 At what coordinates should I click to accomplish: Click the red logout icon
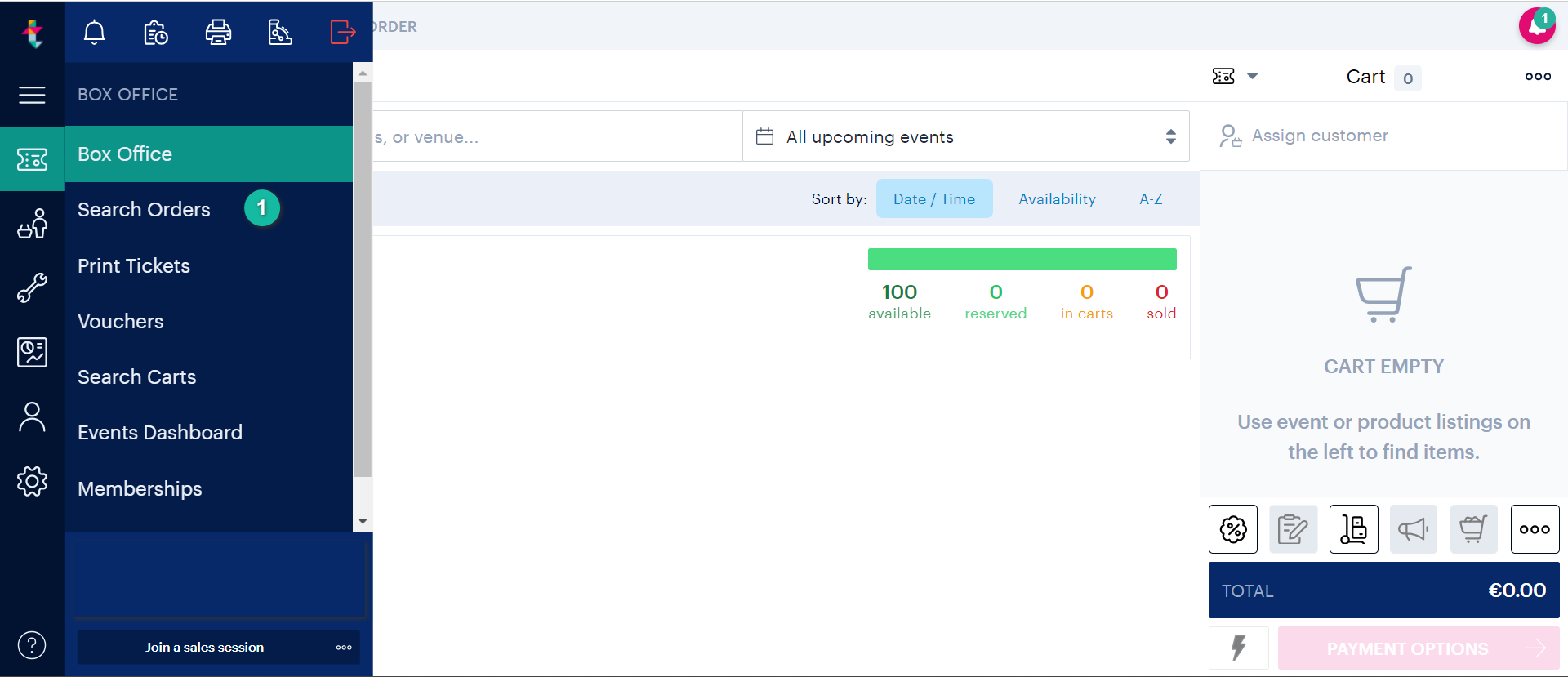342,32
